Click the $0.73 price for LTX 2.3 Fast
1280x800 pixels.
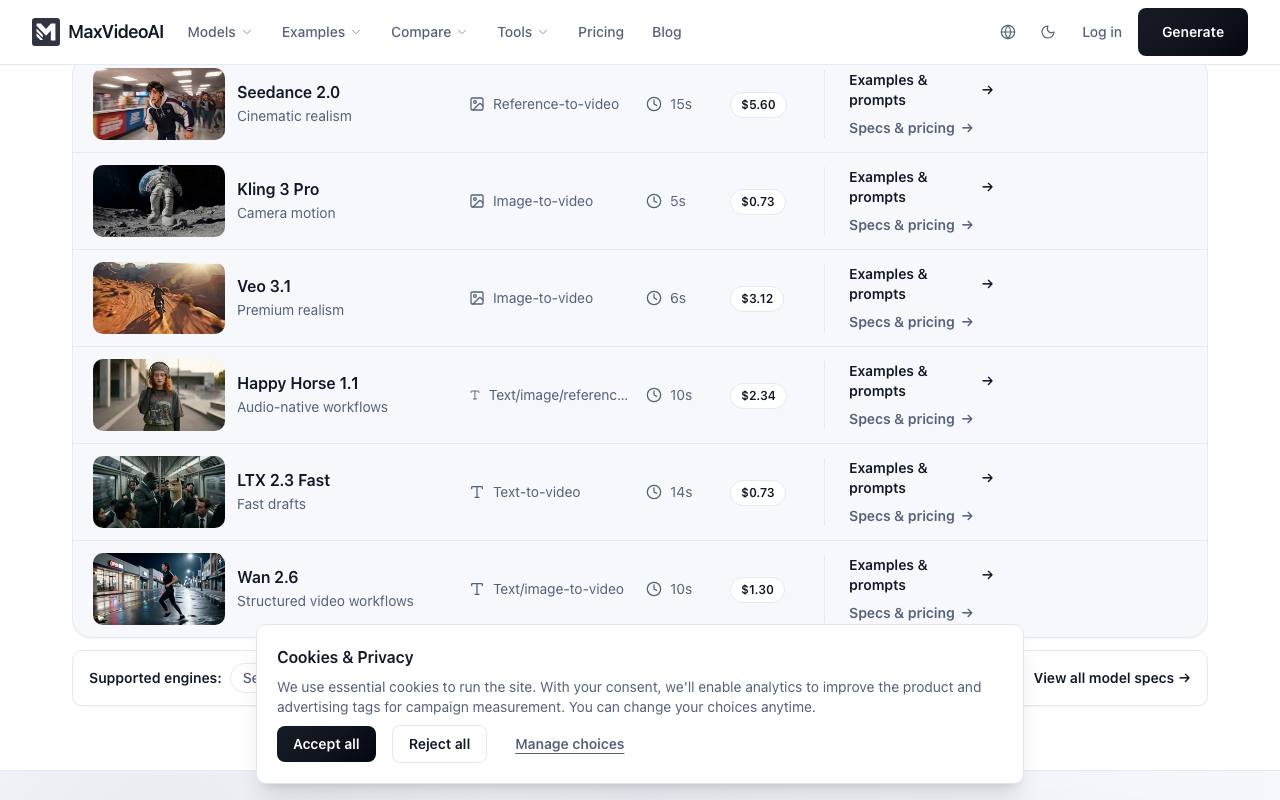[758, 492]
